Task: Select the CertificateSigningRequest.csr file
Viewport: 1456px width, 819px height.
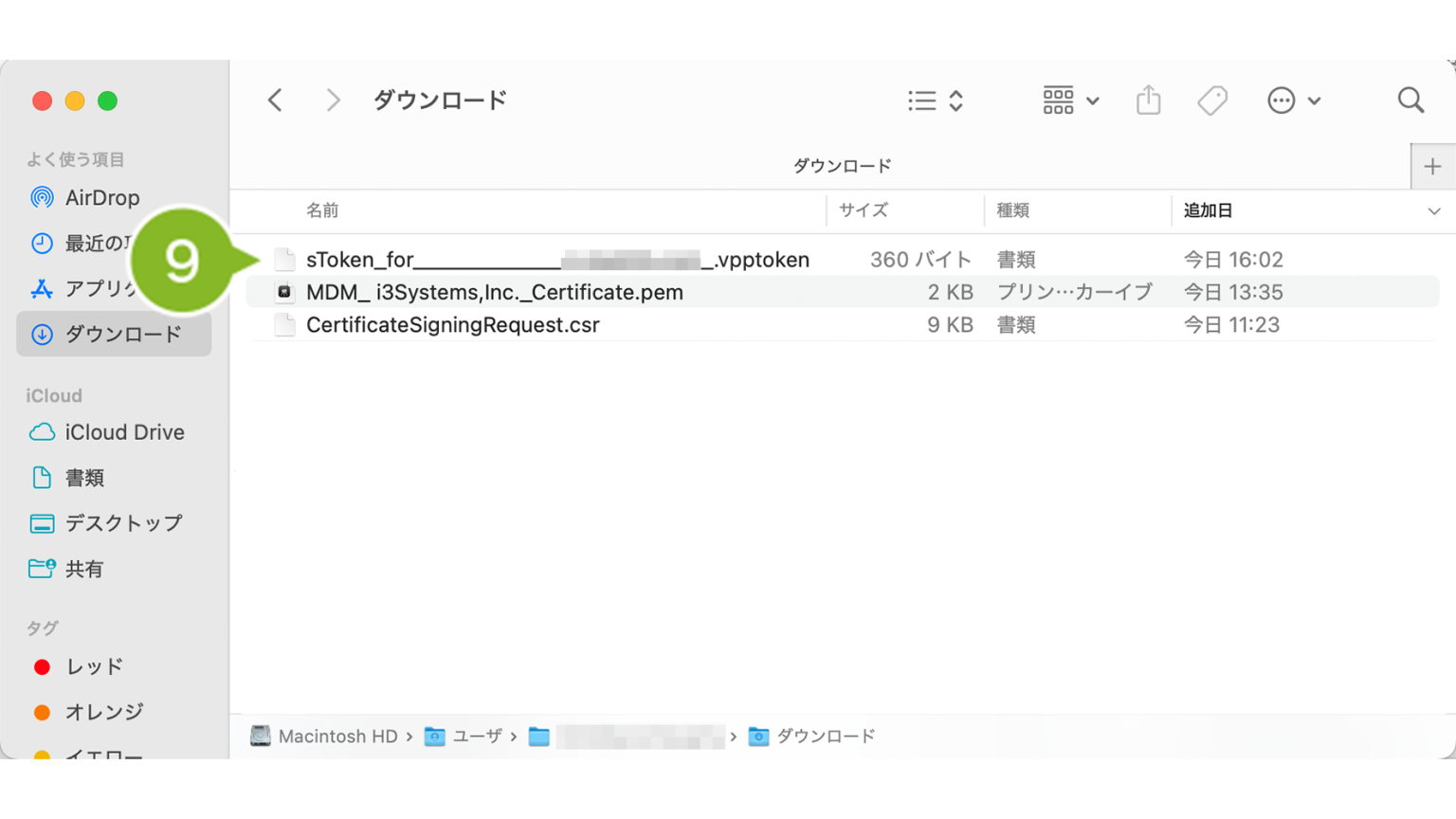Action: [x=452, y=325]
